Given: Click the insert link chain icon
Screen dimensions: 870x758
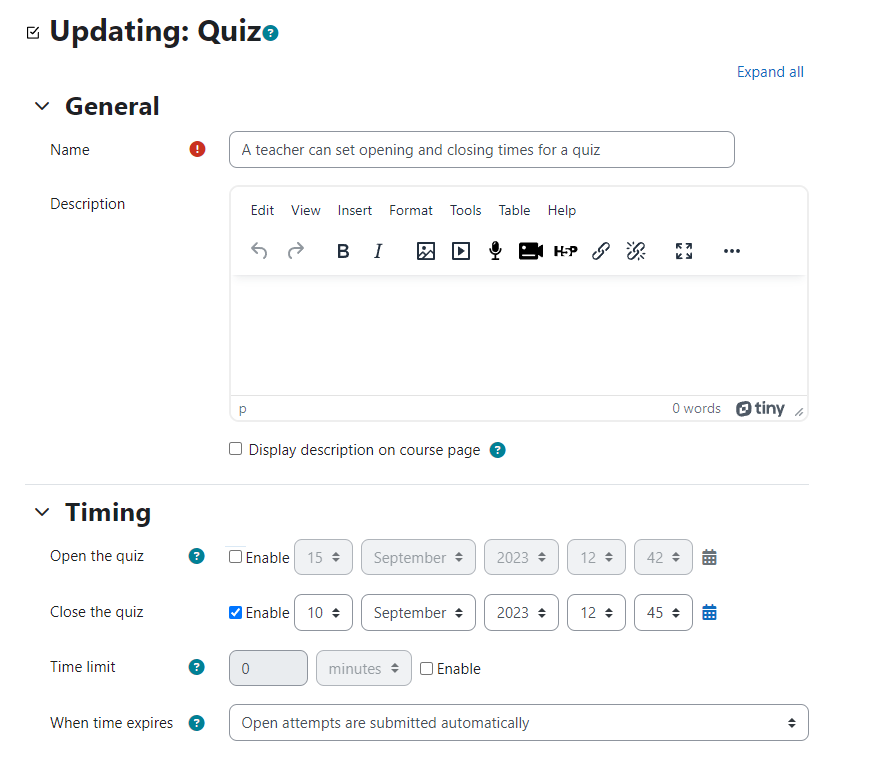Looking at the screenshot, I should click(x=601, y=251).
